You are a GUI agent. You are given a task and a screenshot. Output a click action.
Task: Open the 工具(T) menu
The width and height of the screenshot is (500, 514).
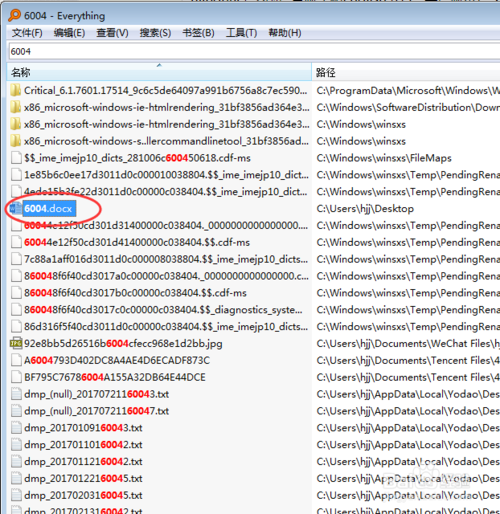(x=241, y=33)
